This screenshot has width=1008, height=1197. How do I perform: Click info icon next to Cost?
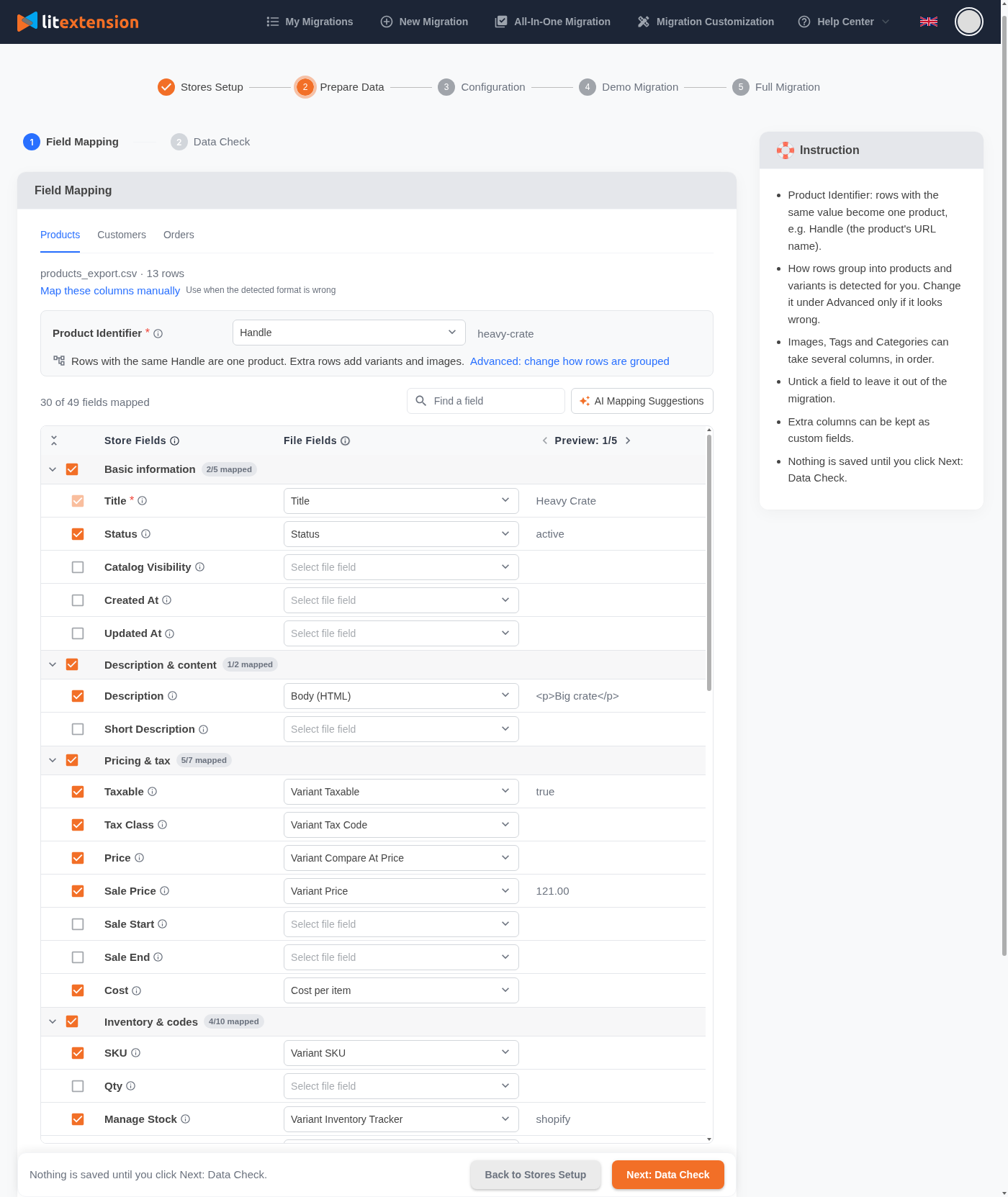coord(137,991)
